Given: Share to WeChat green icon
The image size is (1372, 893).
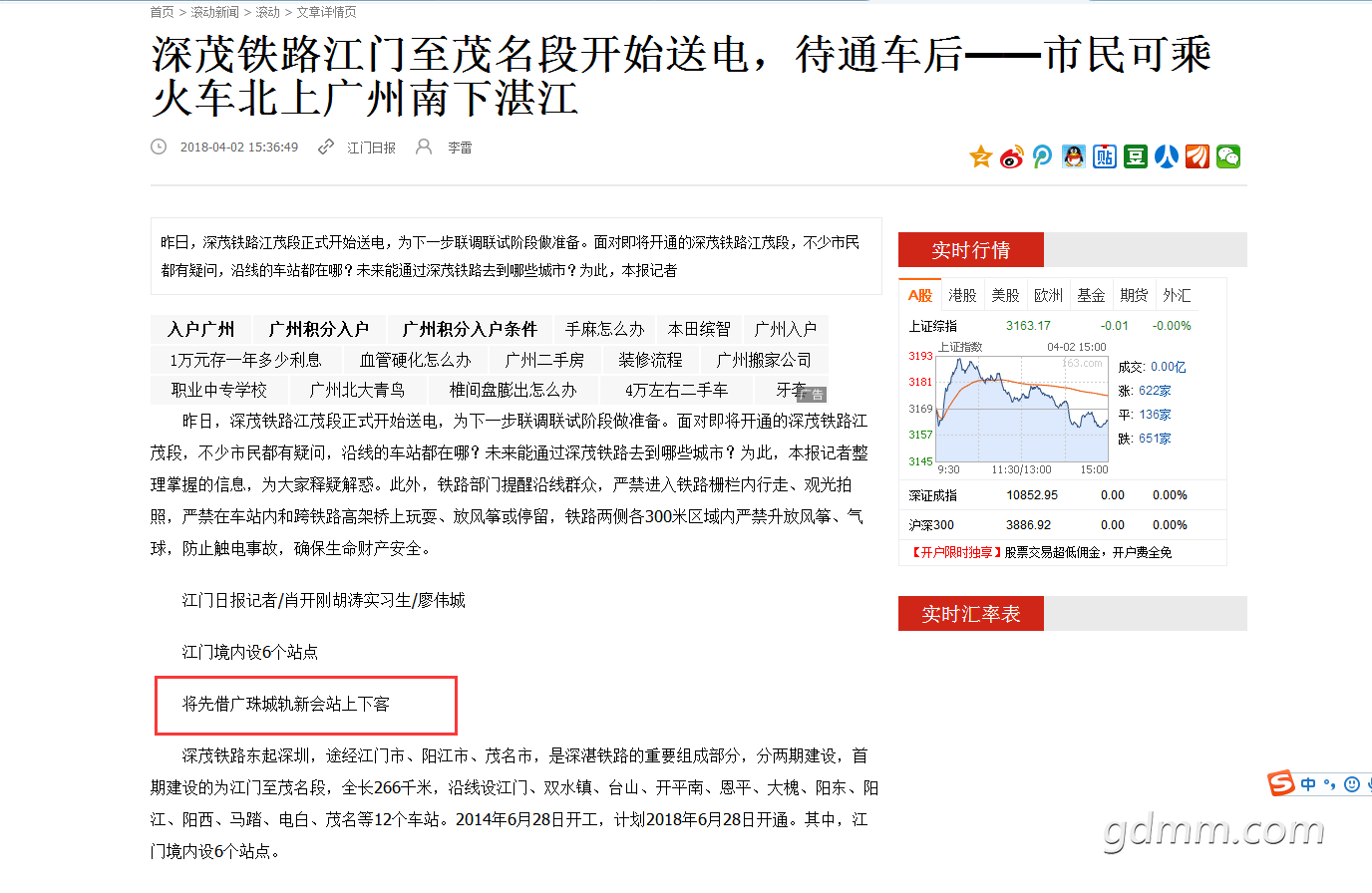Looking at the screenshot, I should (x=1227, y=156).
